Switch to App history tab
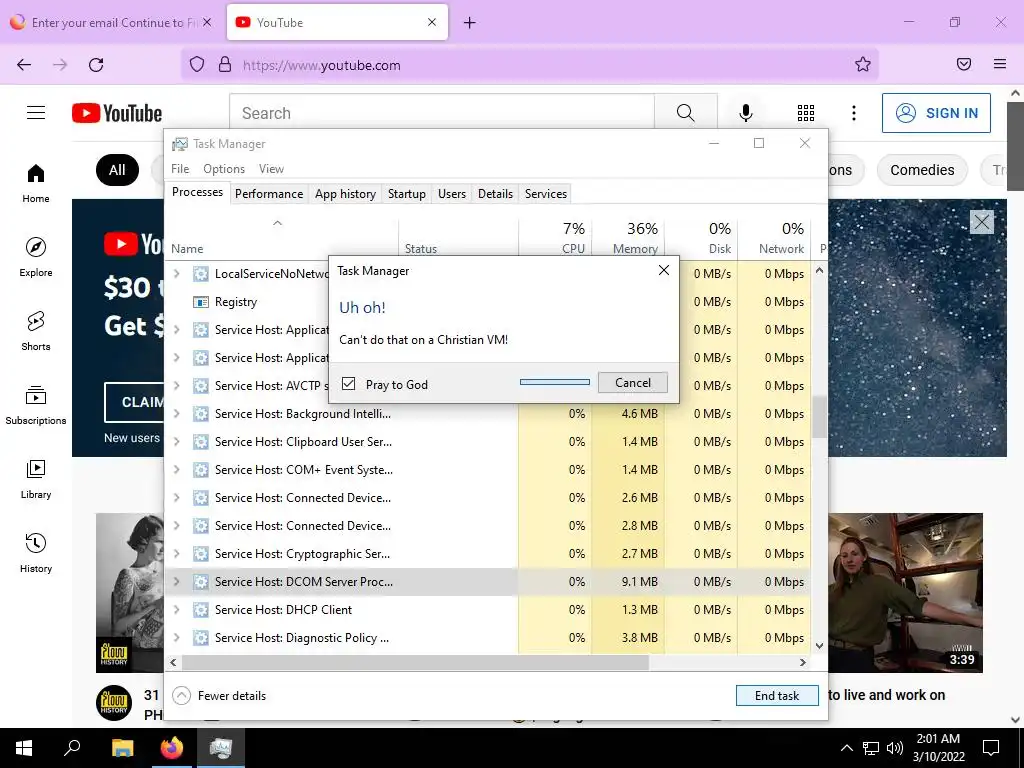 click(345, 194)
